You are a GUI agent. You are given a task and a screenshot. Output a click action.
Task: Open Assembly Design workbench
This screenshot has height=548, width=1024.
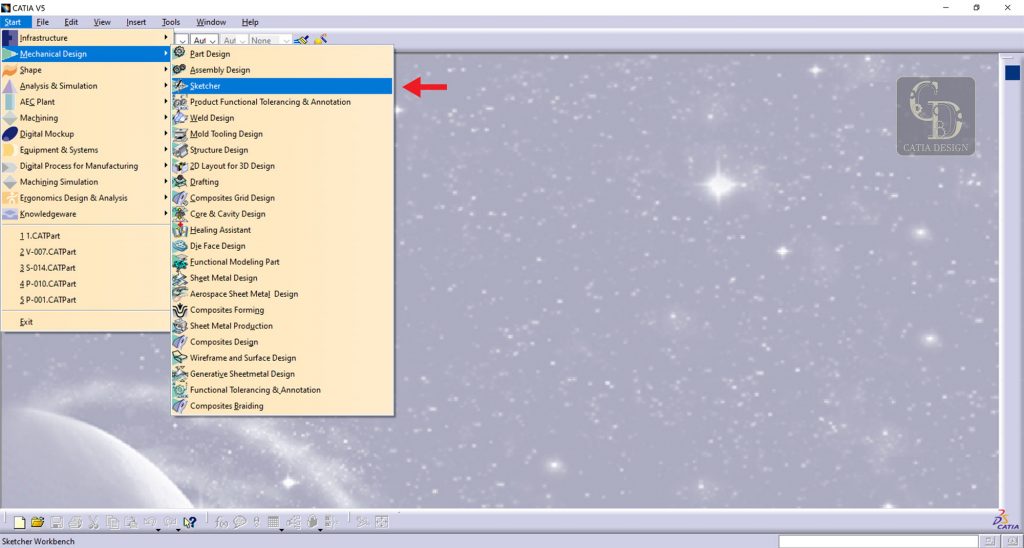click(282, 70)
